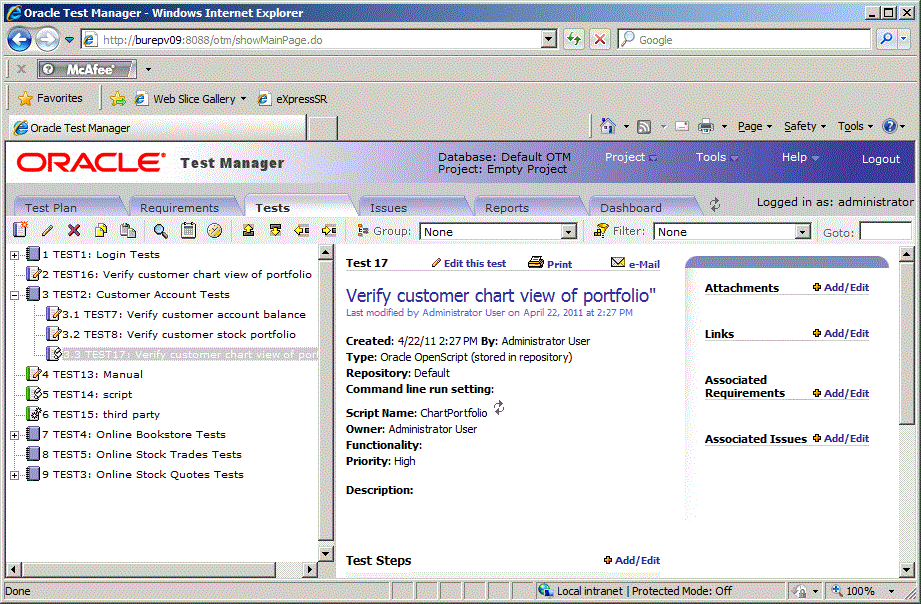Click the browser Refresh green arrows icon
The image size is (921, 604).
pos(573,39)
